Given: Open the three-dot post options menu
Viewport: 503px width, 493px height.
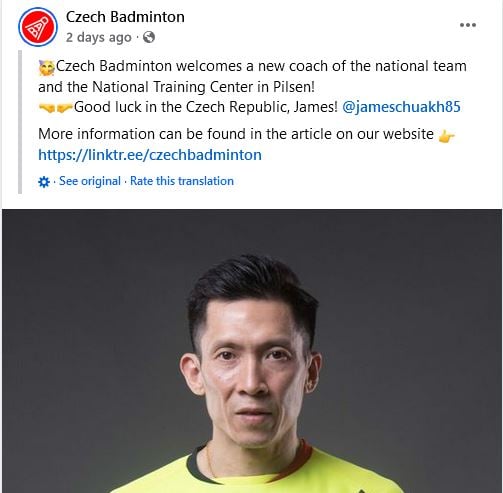Looking at the screenshot, I should pyautogui.click(x=468, y=25).
